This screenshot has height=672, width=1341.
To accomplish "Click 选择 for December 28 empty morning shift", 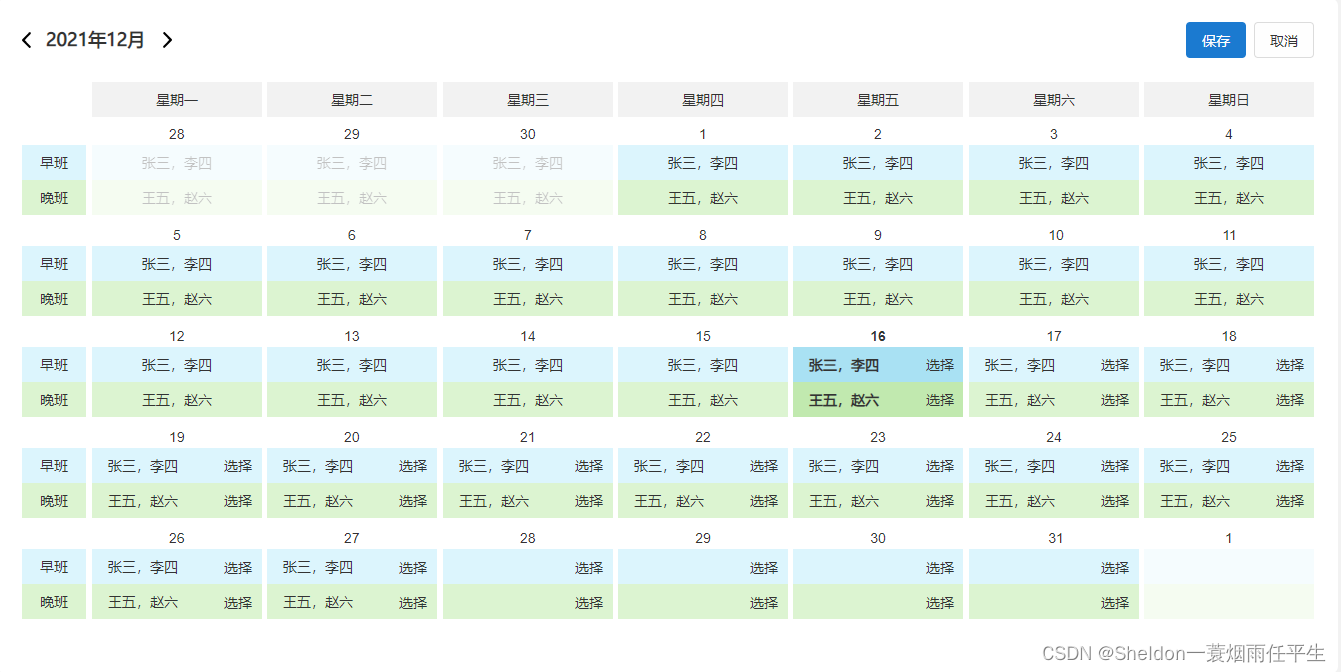I will tap(589, 568).
